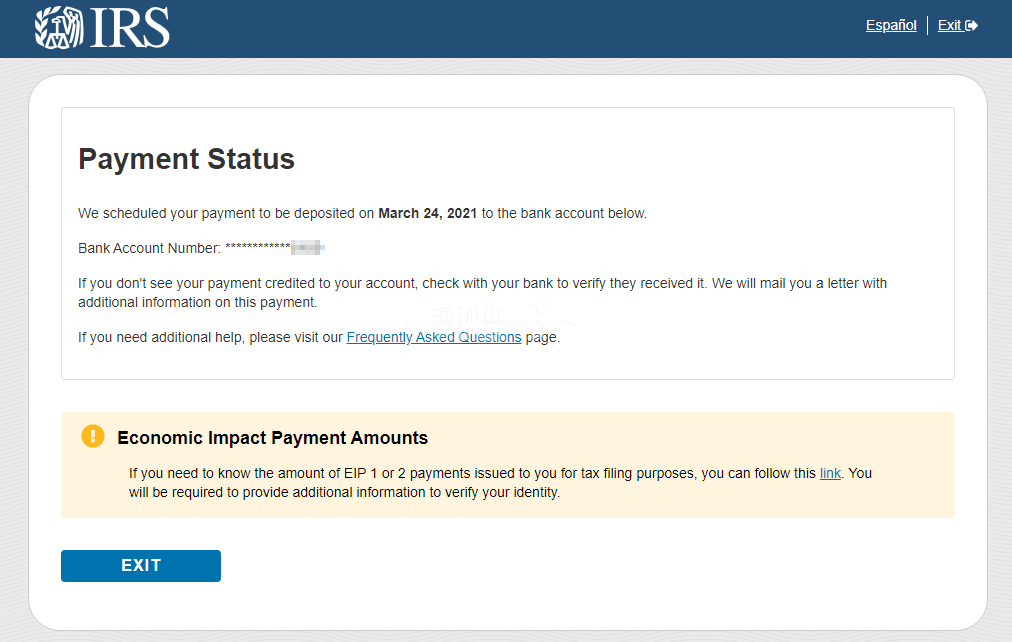Screen dimensions: 1012x642
Task: Click the IRS eagle logo icon
Action: pos(58,28)
